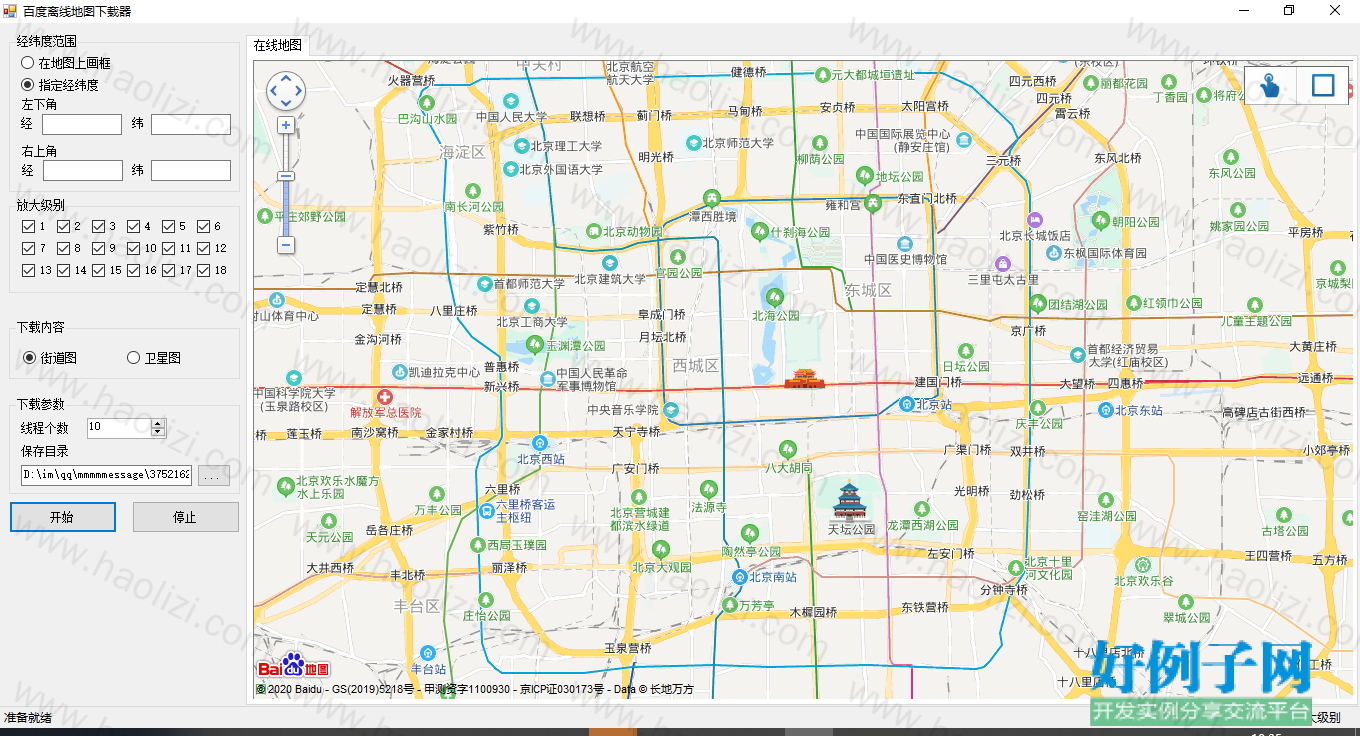
Task: Disable zoom level 15 checkbox
Action: [x=98, y=270]
